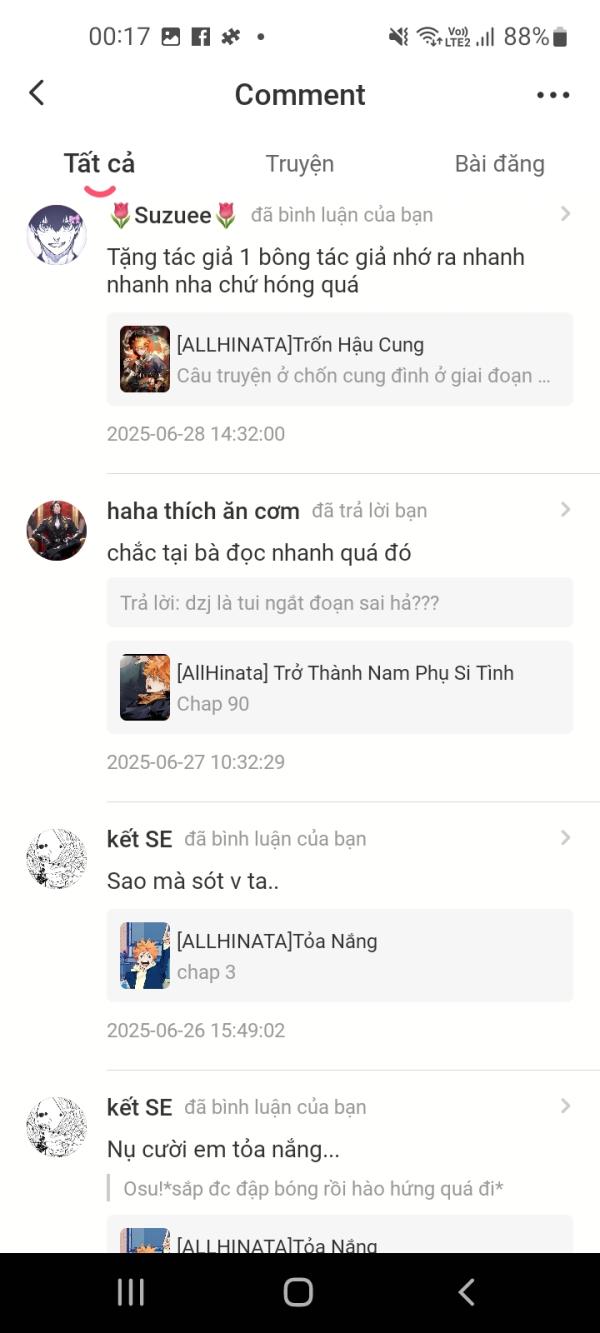Tap the back arrow beside Comment title
The image size is (600, 1333).
coord(37,93)
